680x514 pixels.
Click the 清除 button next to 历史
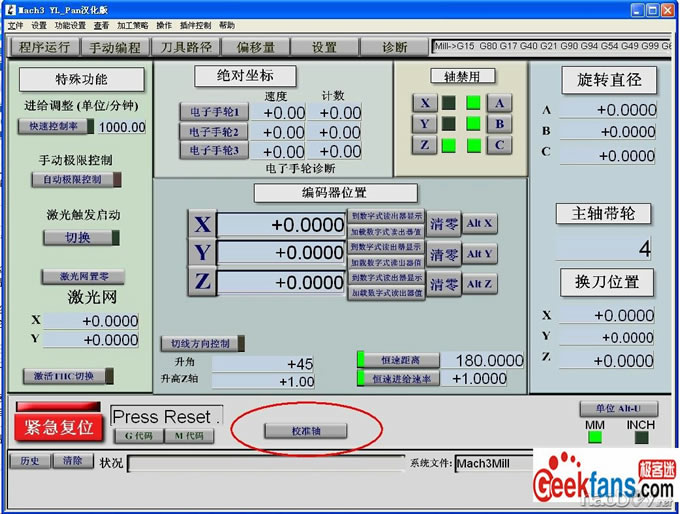(x=71, y=461)
